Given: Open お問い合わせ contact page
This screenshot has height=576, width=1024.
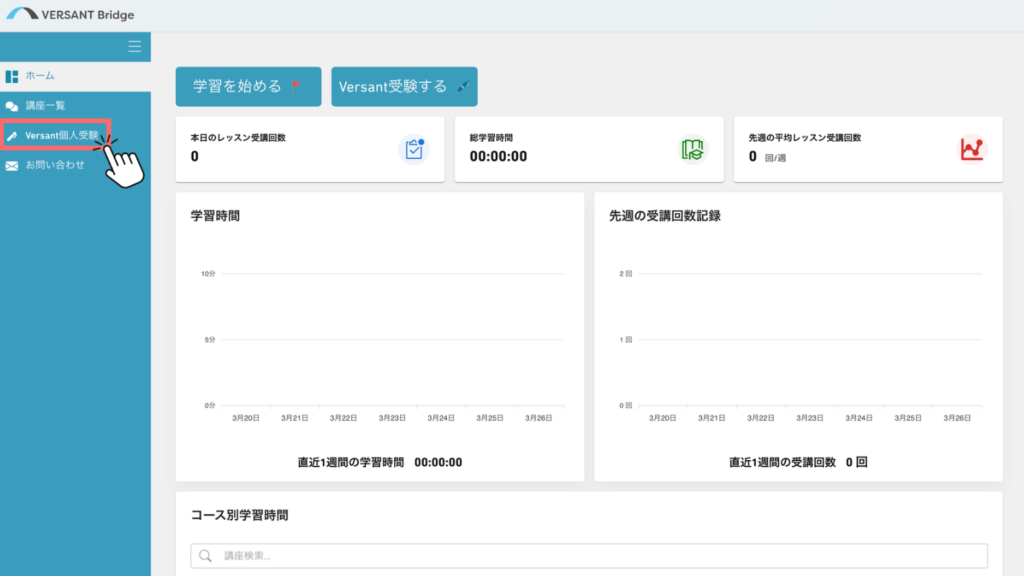Looking at the screenshot, I should tap(55, 165).
